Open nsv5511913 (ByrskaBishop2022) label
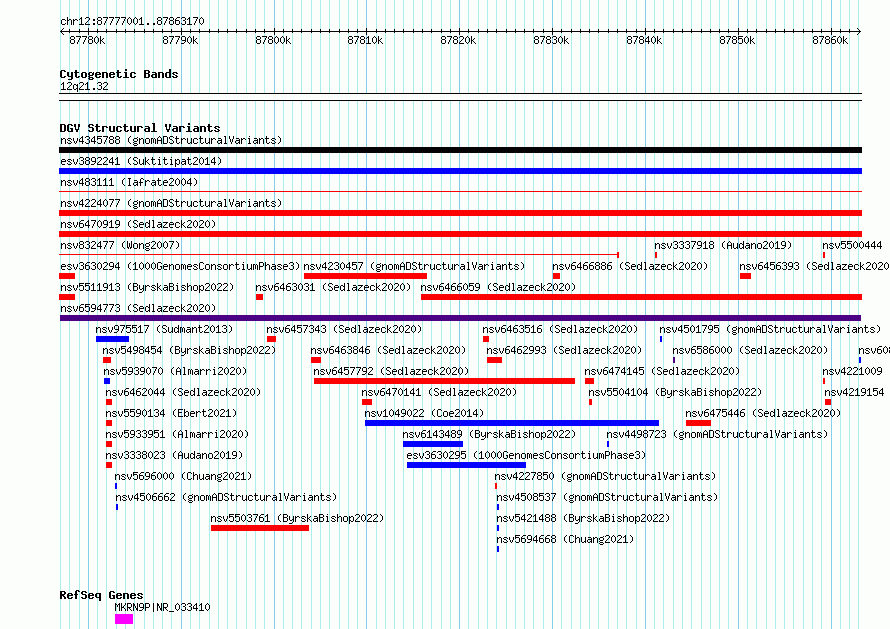The image size is (890, 629). pyautogui.click(x=147, y=287)
